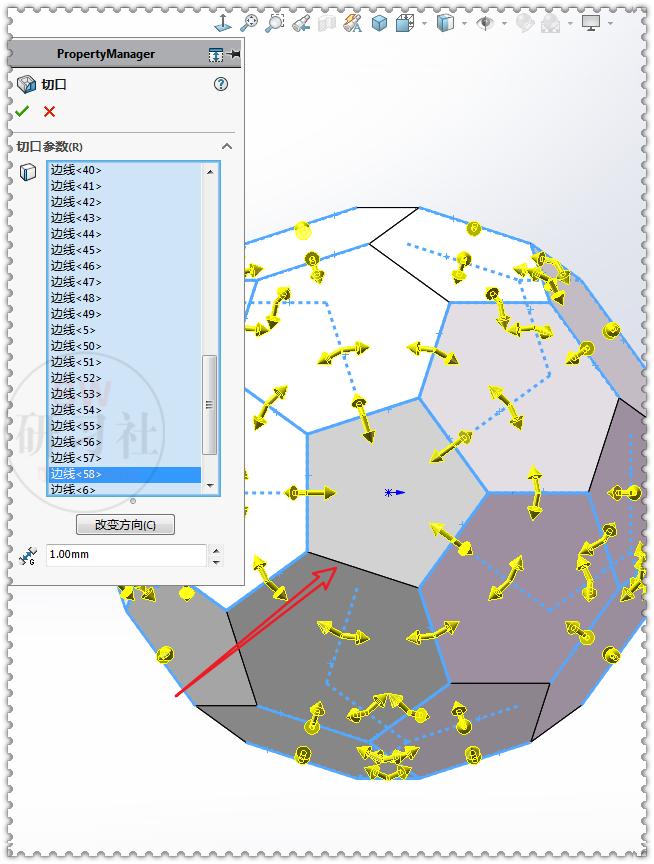This screenshot has width=654, height=864.
Task: Select 边线<40> in the list
Action: click(125, 170)
